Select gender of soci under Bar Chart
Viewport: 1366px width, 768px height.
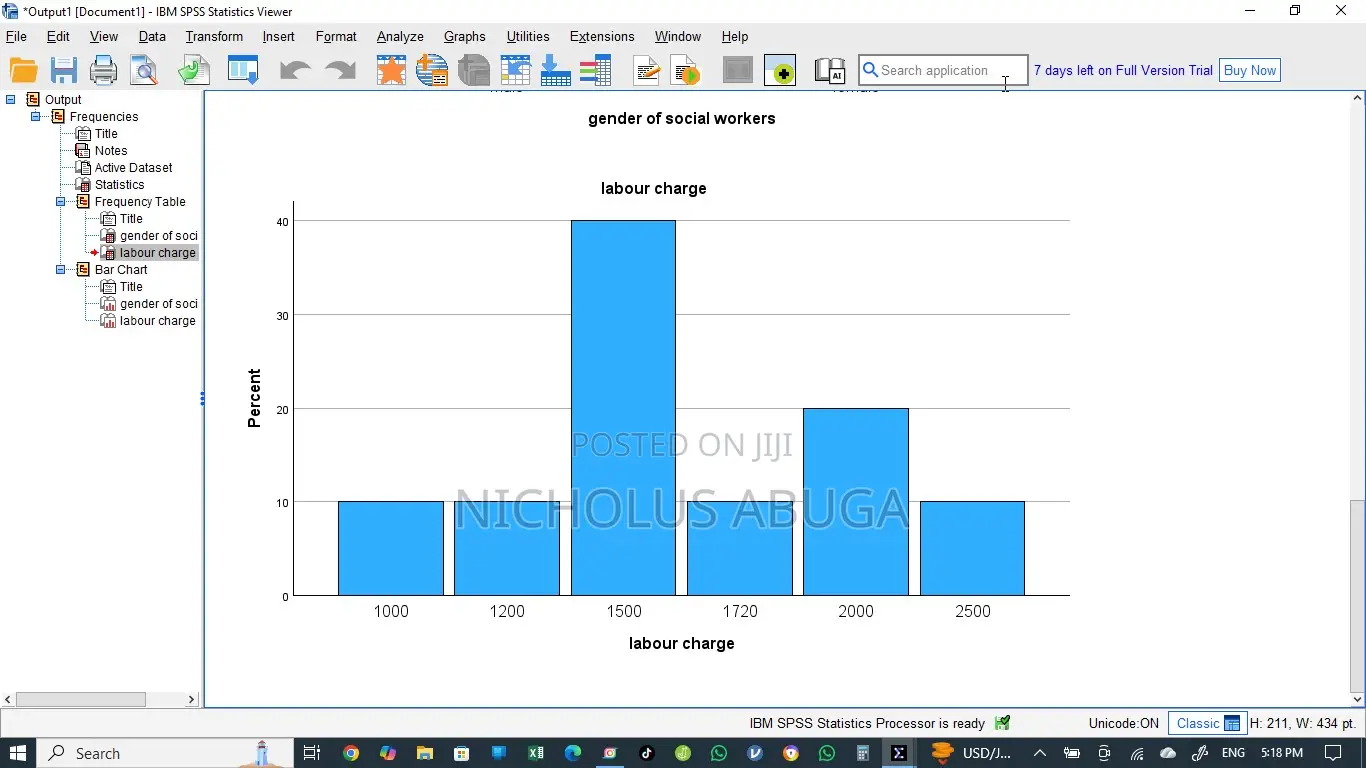click(x=158, y=303)
